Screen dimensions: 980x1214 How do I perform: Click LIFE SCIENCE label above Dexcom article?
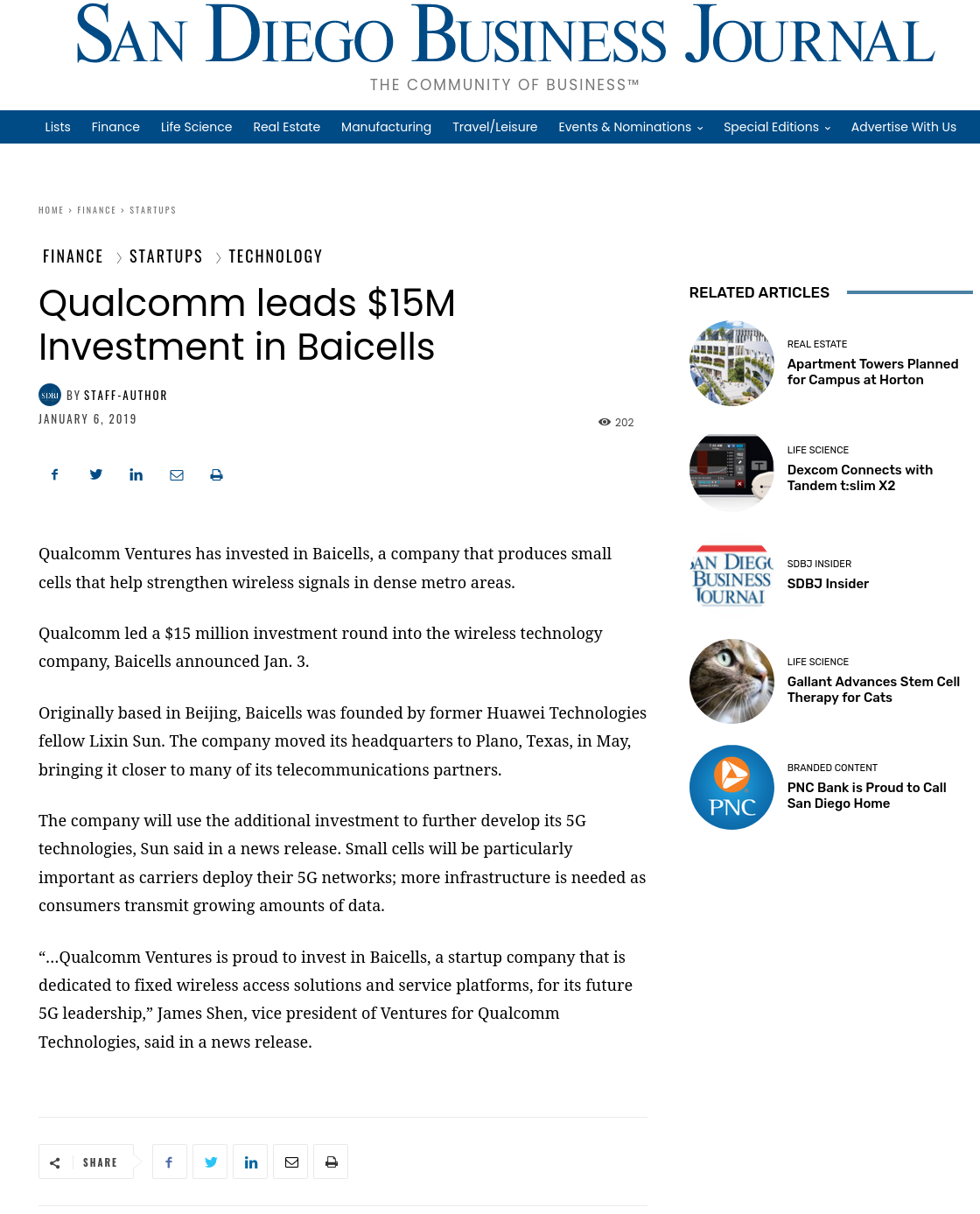point(817,450)
